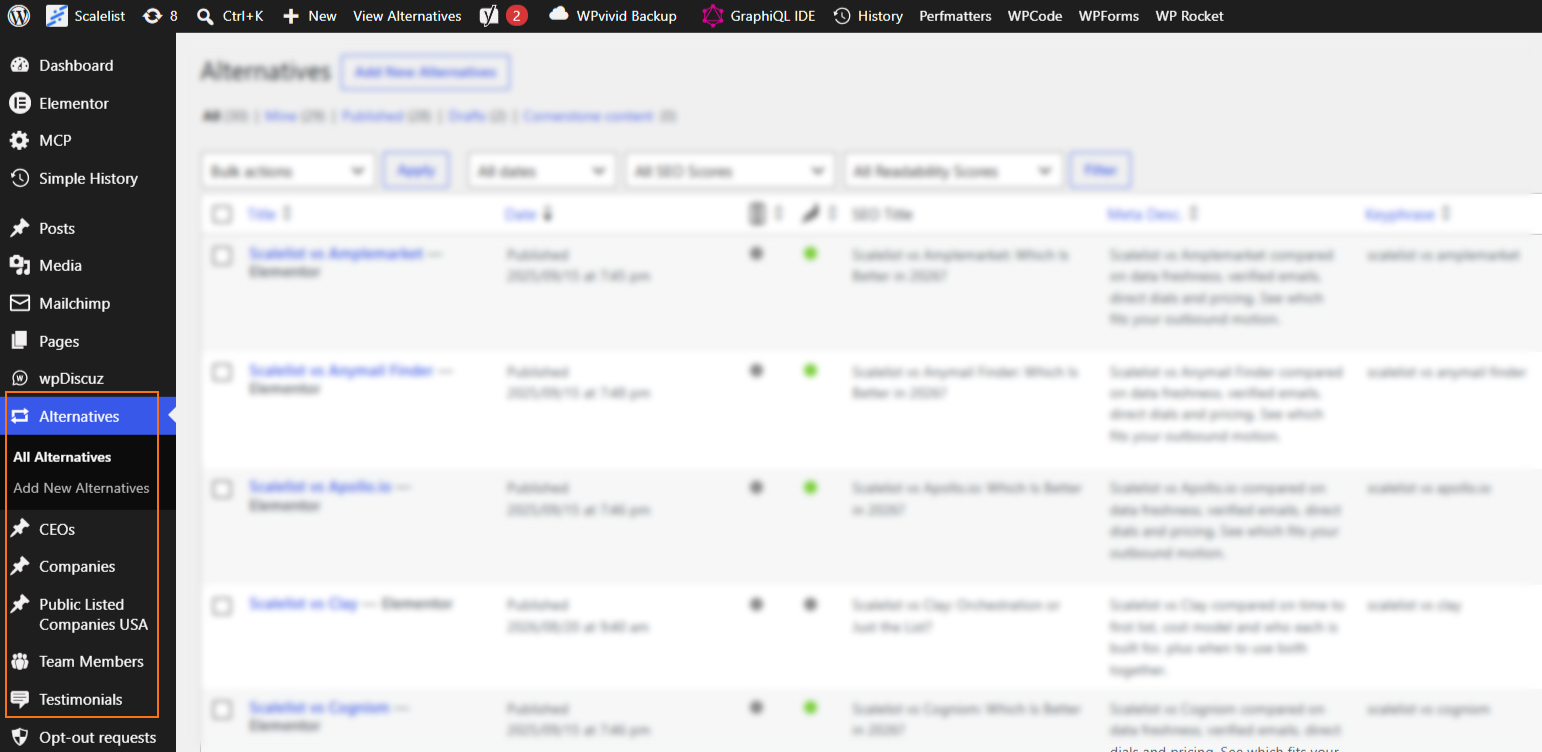Select Add New Alternatives submenu item
The width and height of the screenshot is (1542, 752).
coord(81,488)
